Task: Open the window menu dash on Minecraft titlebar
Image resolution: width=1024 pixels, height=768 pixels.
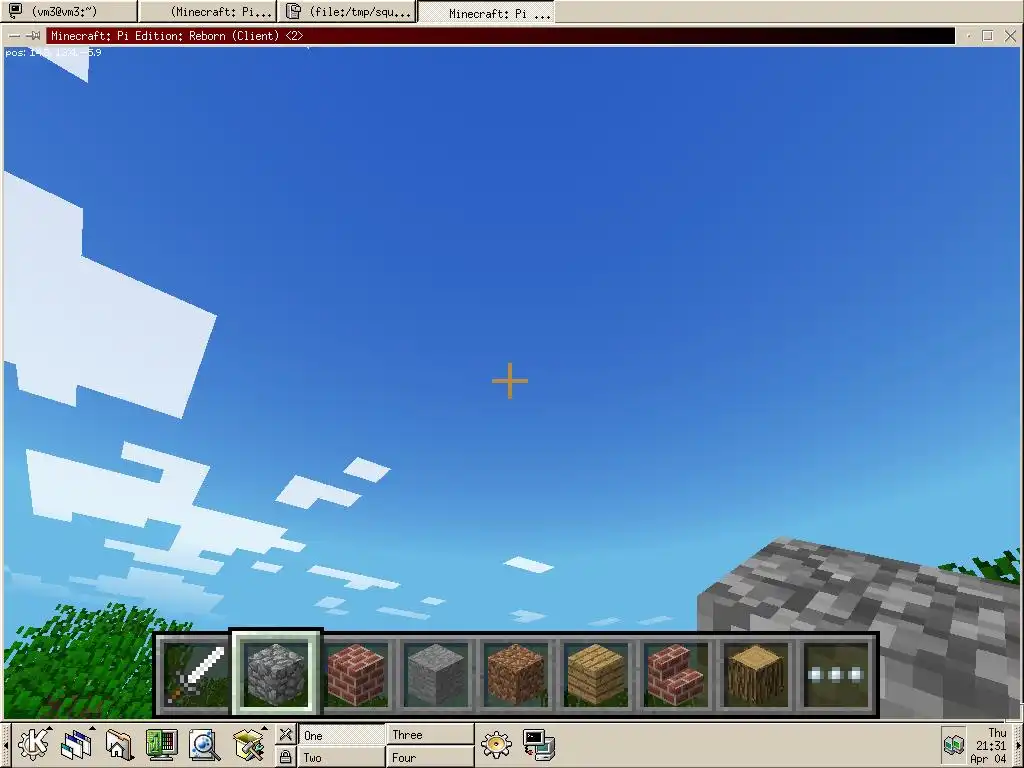Action: point(14,36)
